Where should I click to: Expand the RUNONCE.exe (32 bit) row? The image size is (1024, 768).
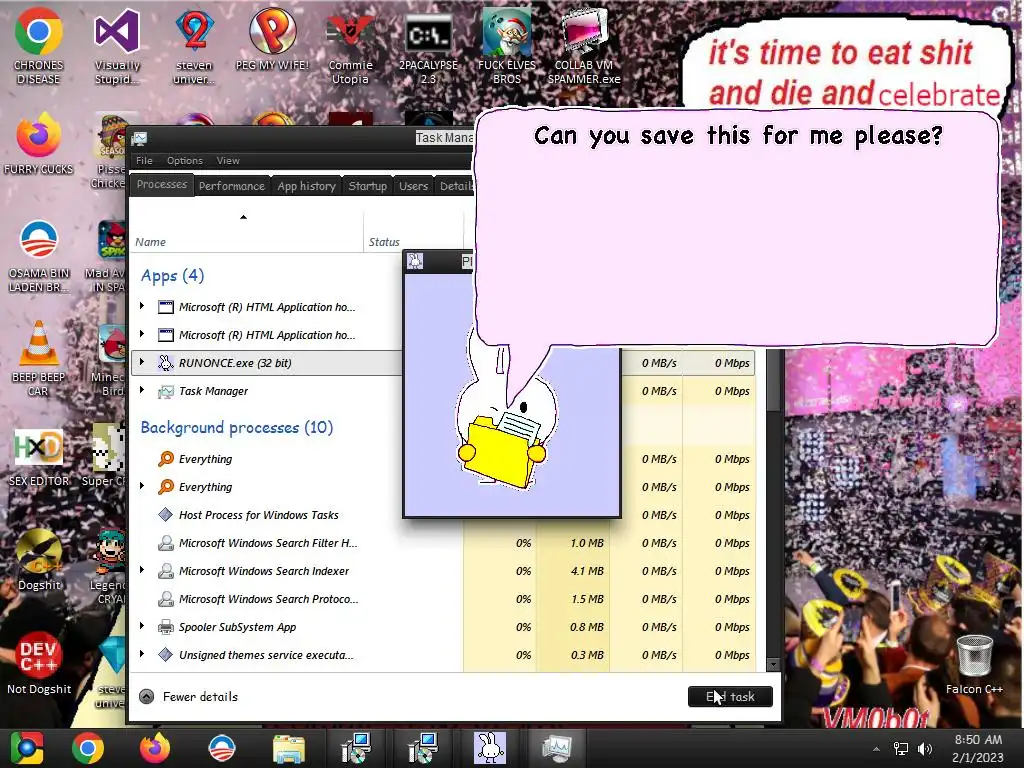[142, 362]
